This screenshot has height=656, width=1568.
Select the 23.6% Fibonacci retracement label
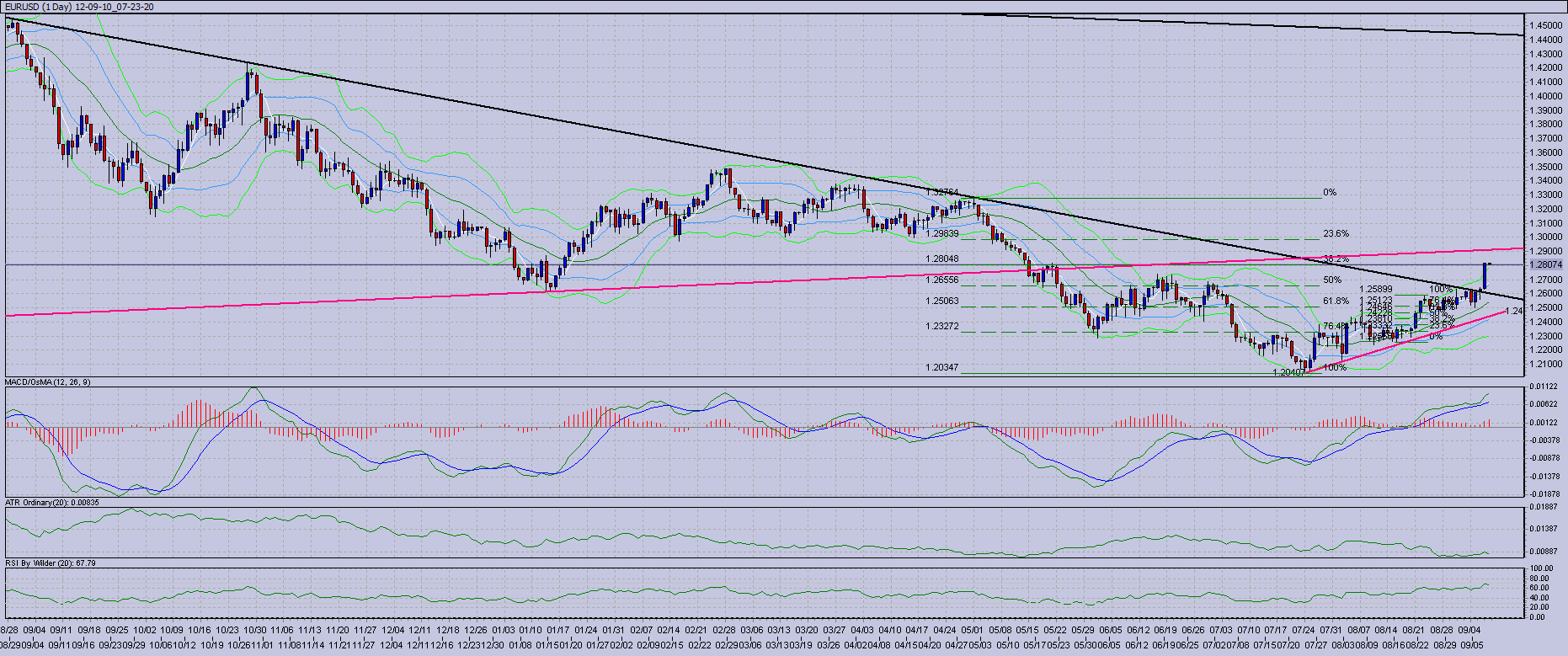coord(1336,234)
